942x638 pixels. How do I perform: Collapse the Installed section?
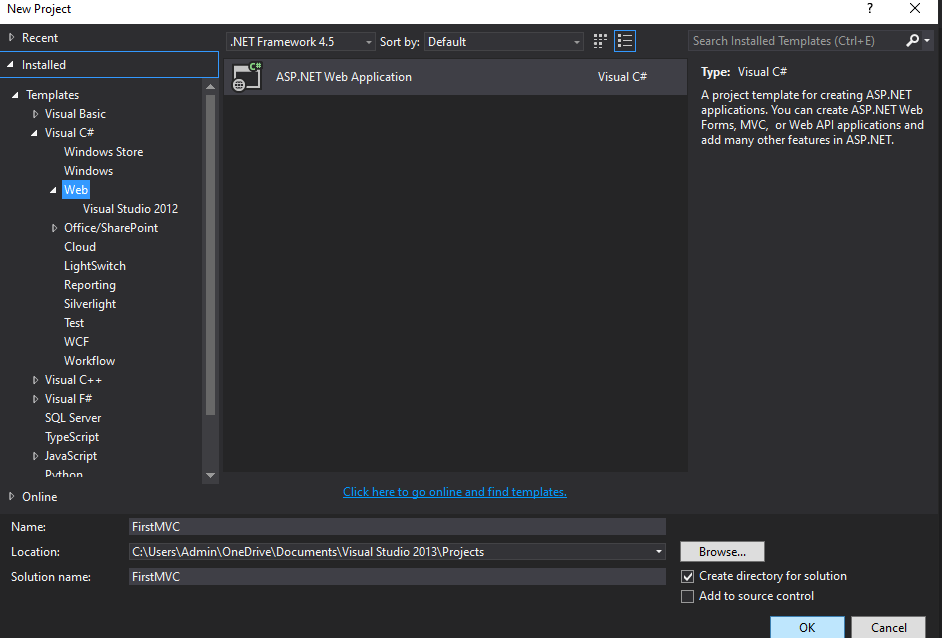point(10,64)
